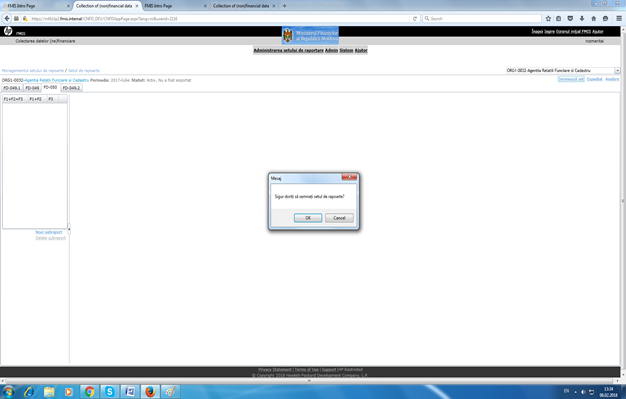The height and width of the screenshot is (399, 626).
Task: Open Firefox taskbar icon
Action: [x=150, y=392]
